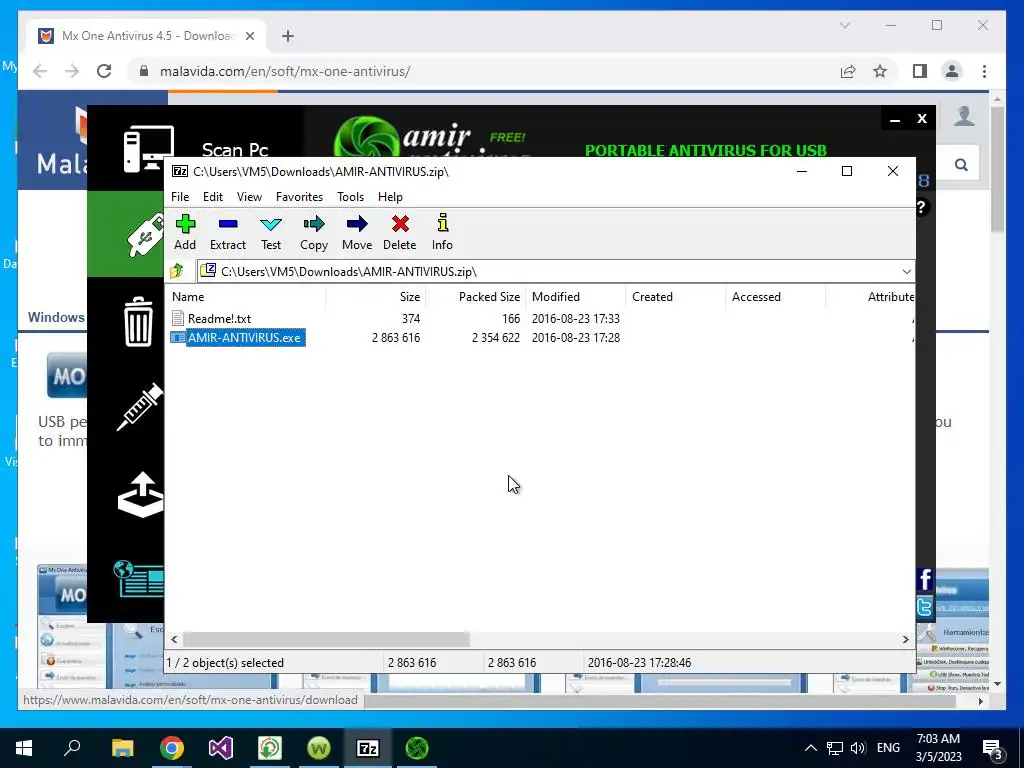Expand the Chrome tab search chevron
This screenshot has height=768, width=1024.
(x=844, y=25)
